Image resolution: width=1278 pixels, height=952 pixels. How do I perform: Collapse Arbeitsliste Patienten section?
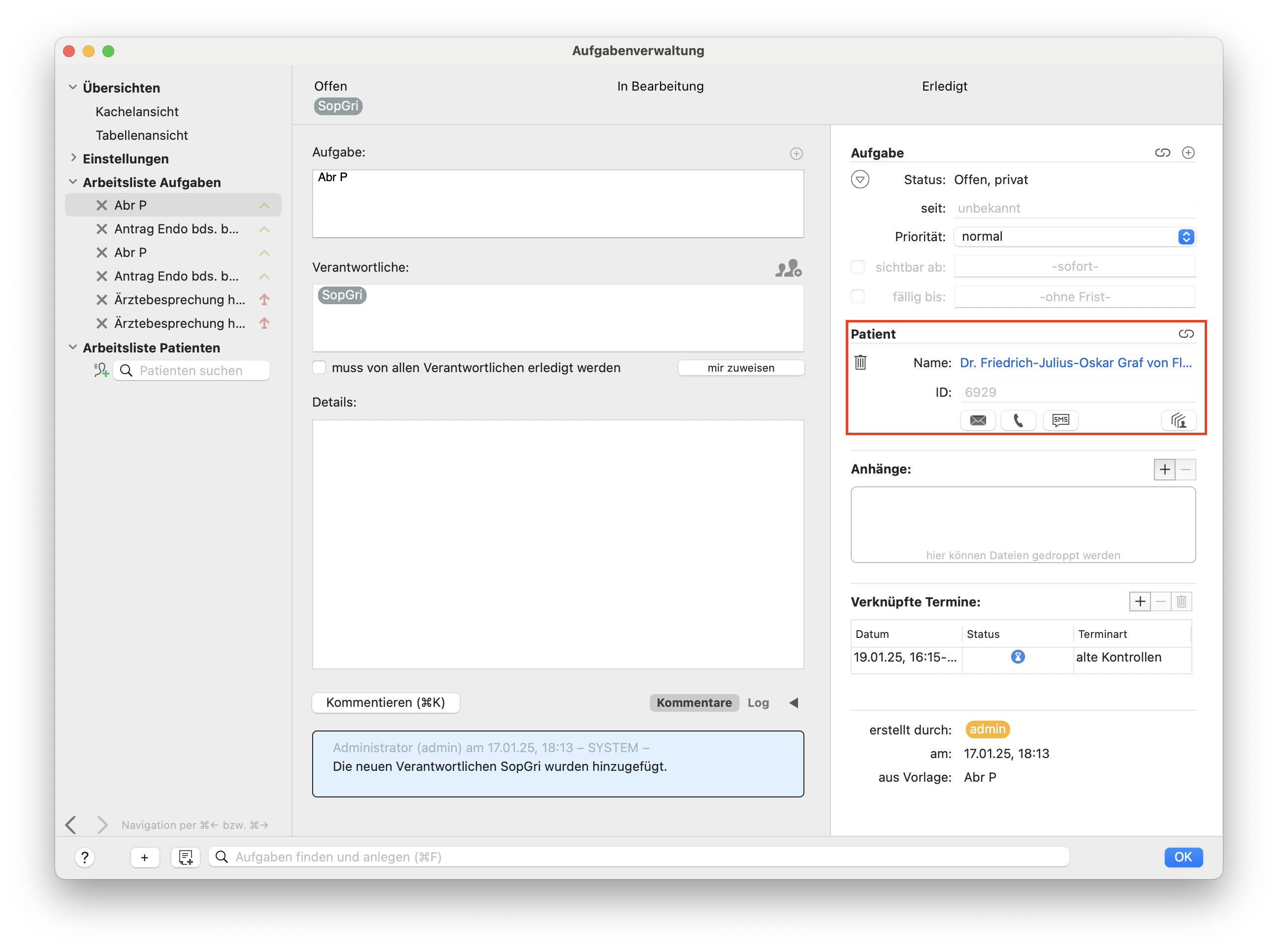[x=72, y=348]
